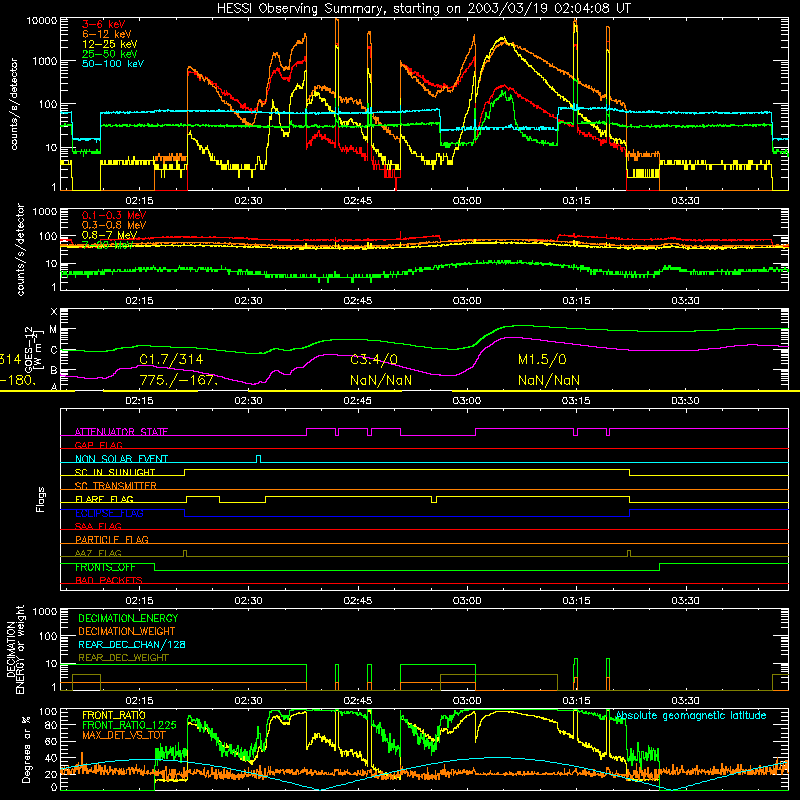
Task: Select the NON_SOLAR_EVENT flag label
Action: pyautogui.click(x=121, y=459)
